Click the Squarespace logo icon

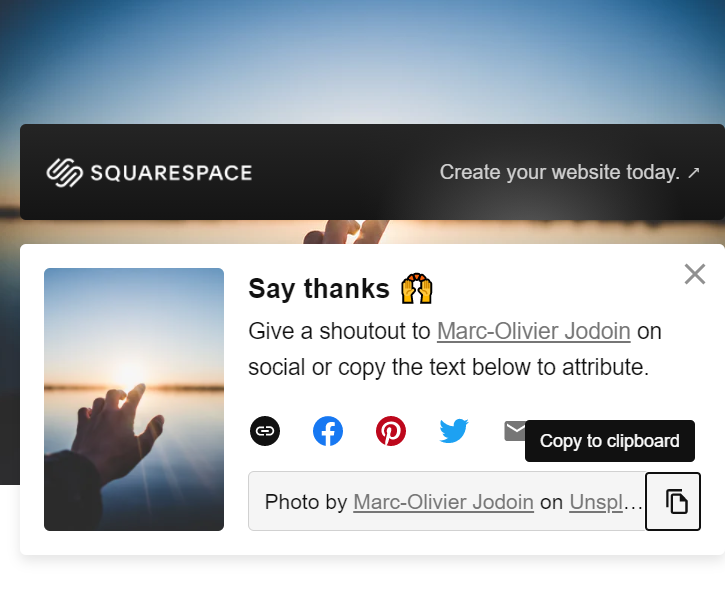[64, 172]
